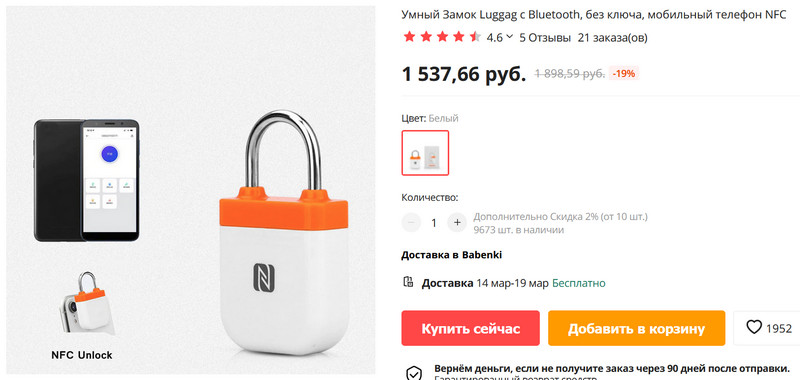This screenshot has width=800, height=380.
Task: Click the smartphone app image
Action: pos(87,180)
